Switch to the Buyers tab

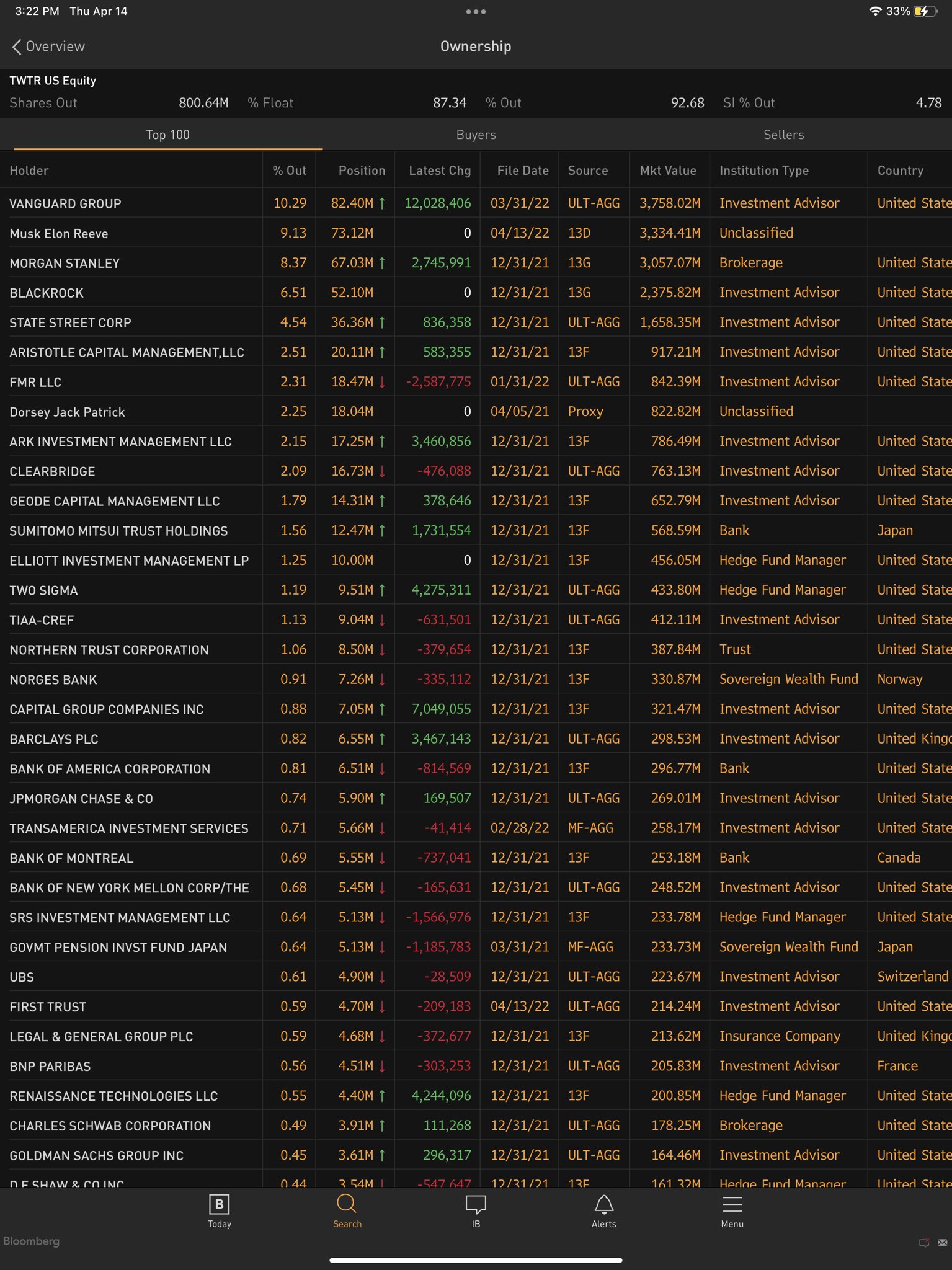pos(476,135)
